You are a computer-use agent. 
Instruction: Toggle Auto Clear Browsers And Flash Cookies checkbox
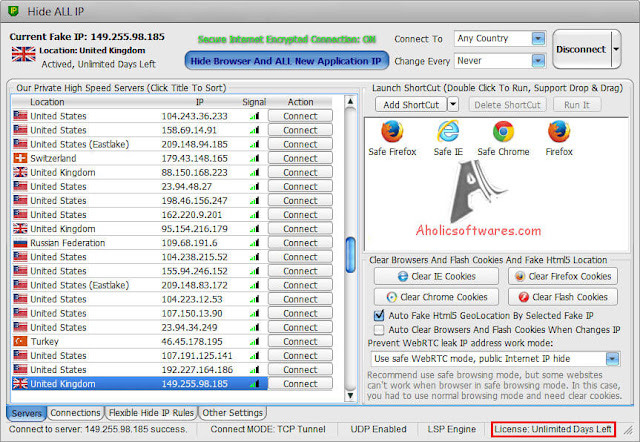tap(379, 329)
